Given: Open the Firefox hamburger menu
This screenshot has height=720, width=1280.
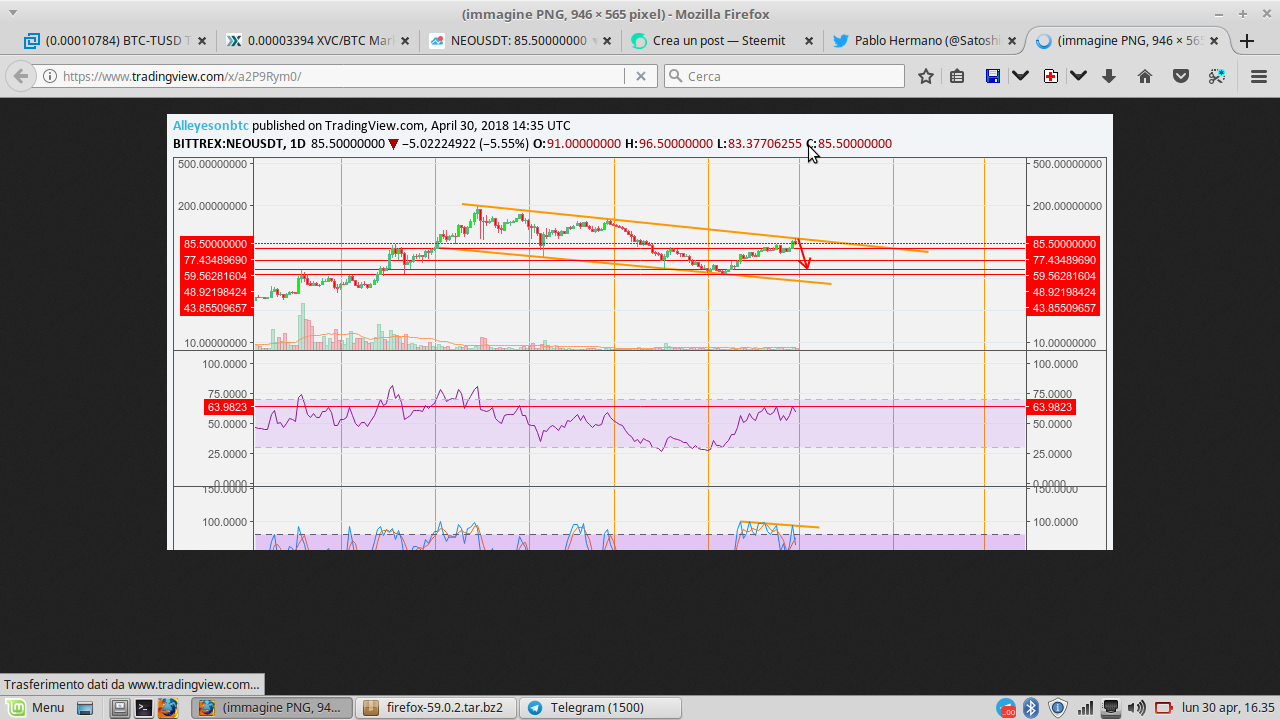Looking at the screenshot, I should point(1259,76).
